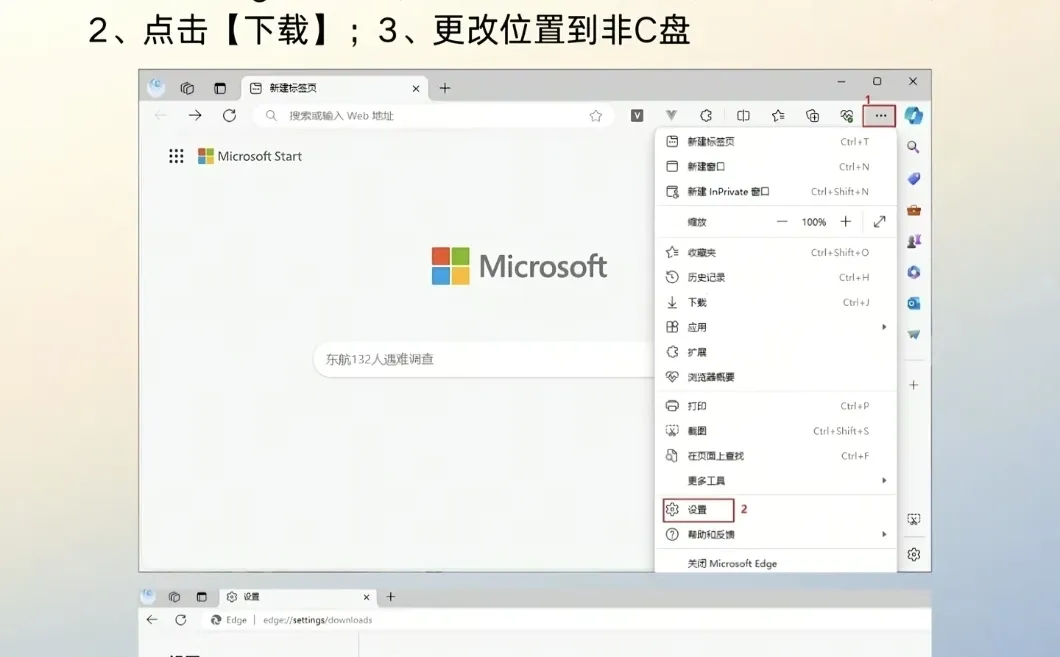Open 下载 from the menu

pyautogui.click(x=775, y=302)
